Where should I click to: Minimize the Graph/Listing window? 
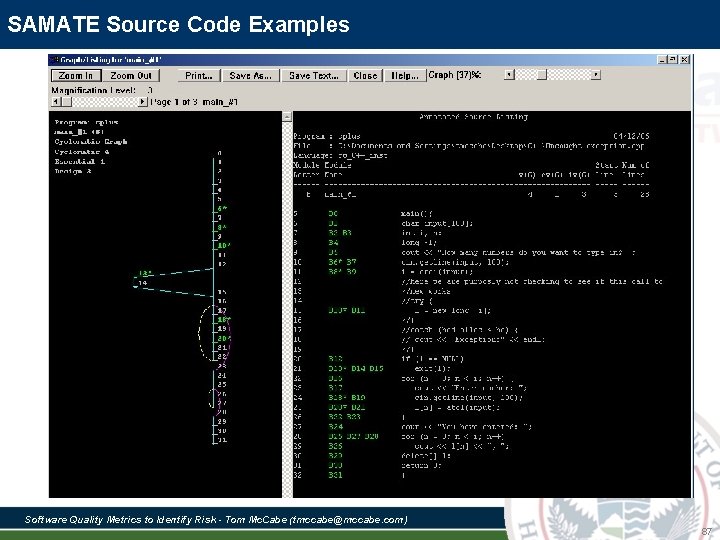coord(662,59)
